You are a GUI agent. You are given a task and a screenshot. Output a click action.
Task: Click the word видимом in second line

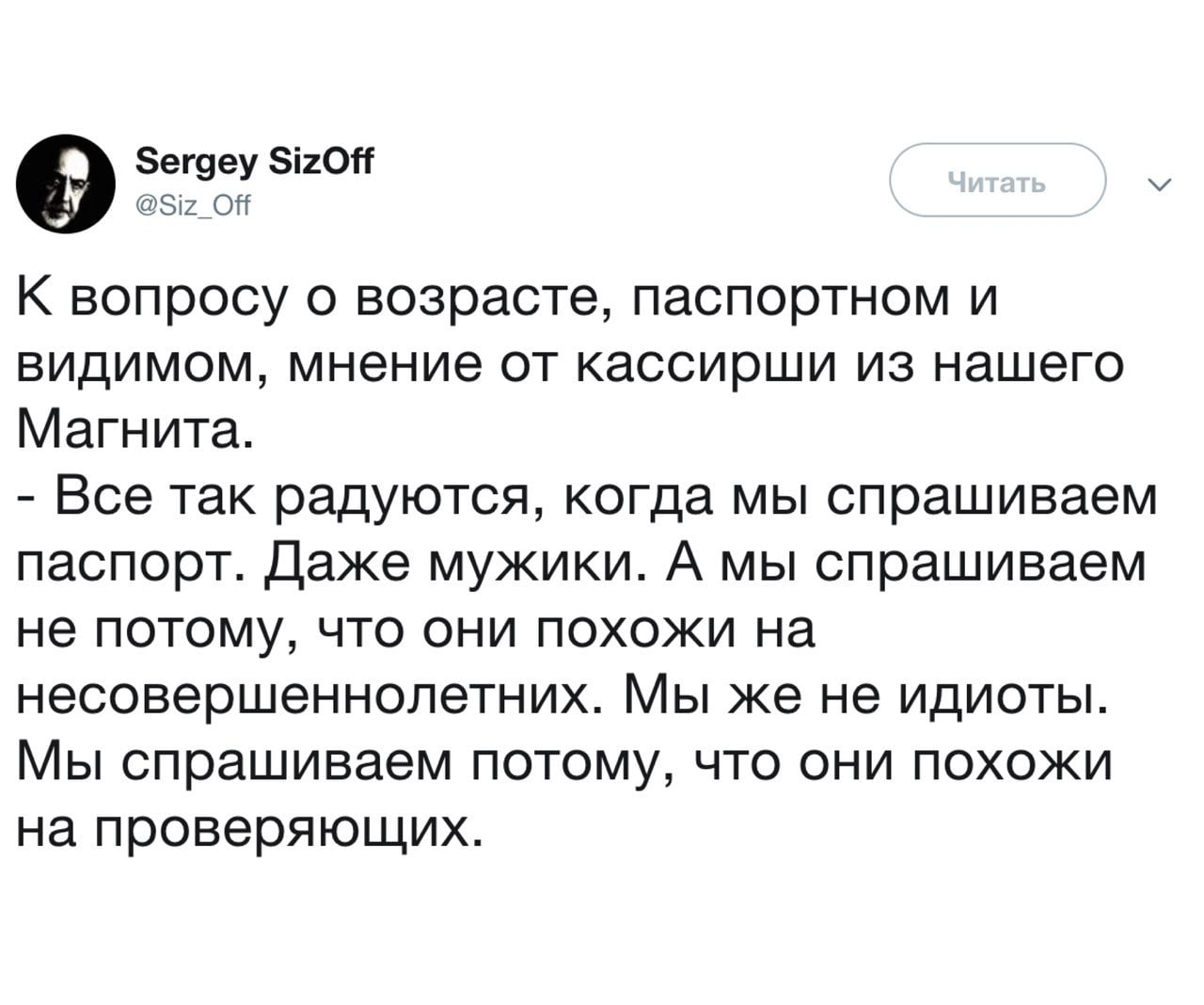(129, 364)
